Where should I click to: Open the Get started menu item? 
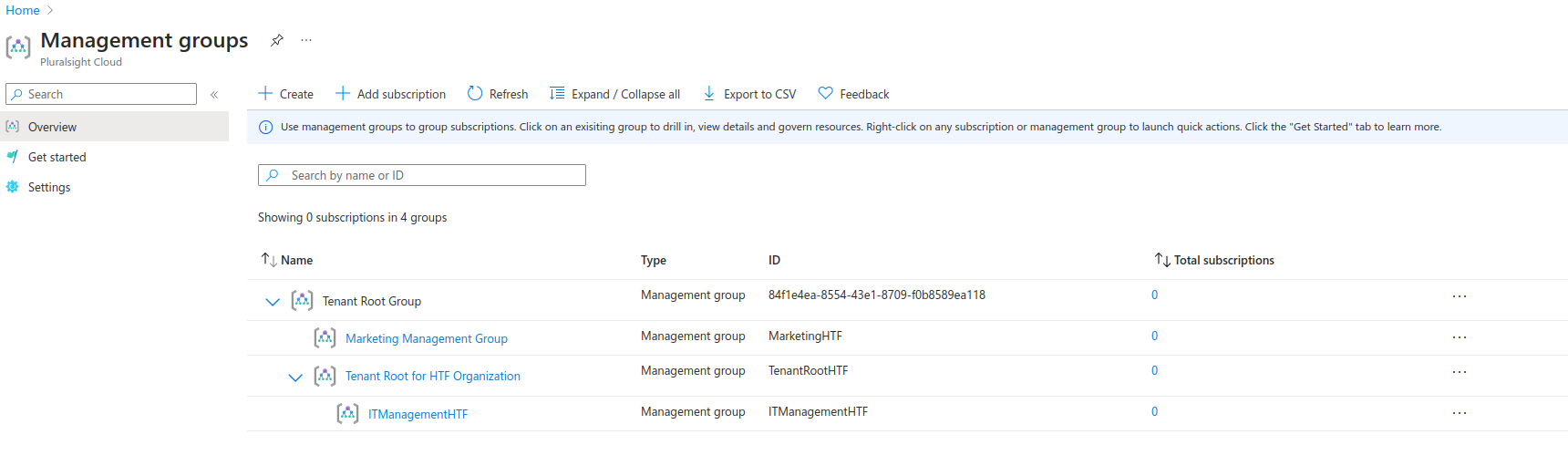click(57, 157)
